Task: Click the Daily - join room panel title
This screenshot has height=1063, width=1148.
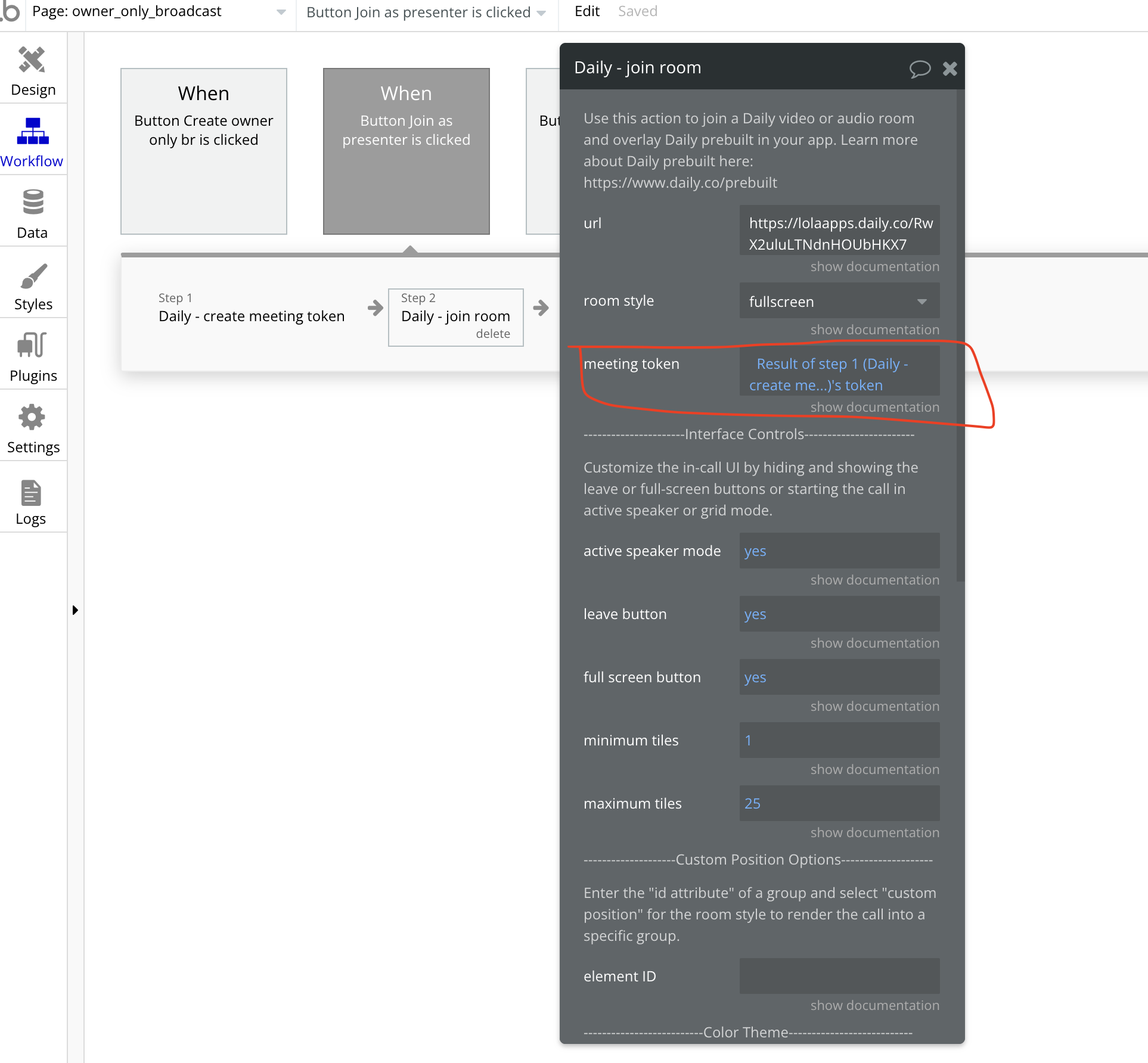Action: click(637, 67)
